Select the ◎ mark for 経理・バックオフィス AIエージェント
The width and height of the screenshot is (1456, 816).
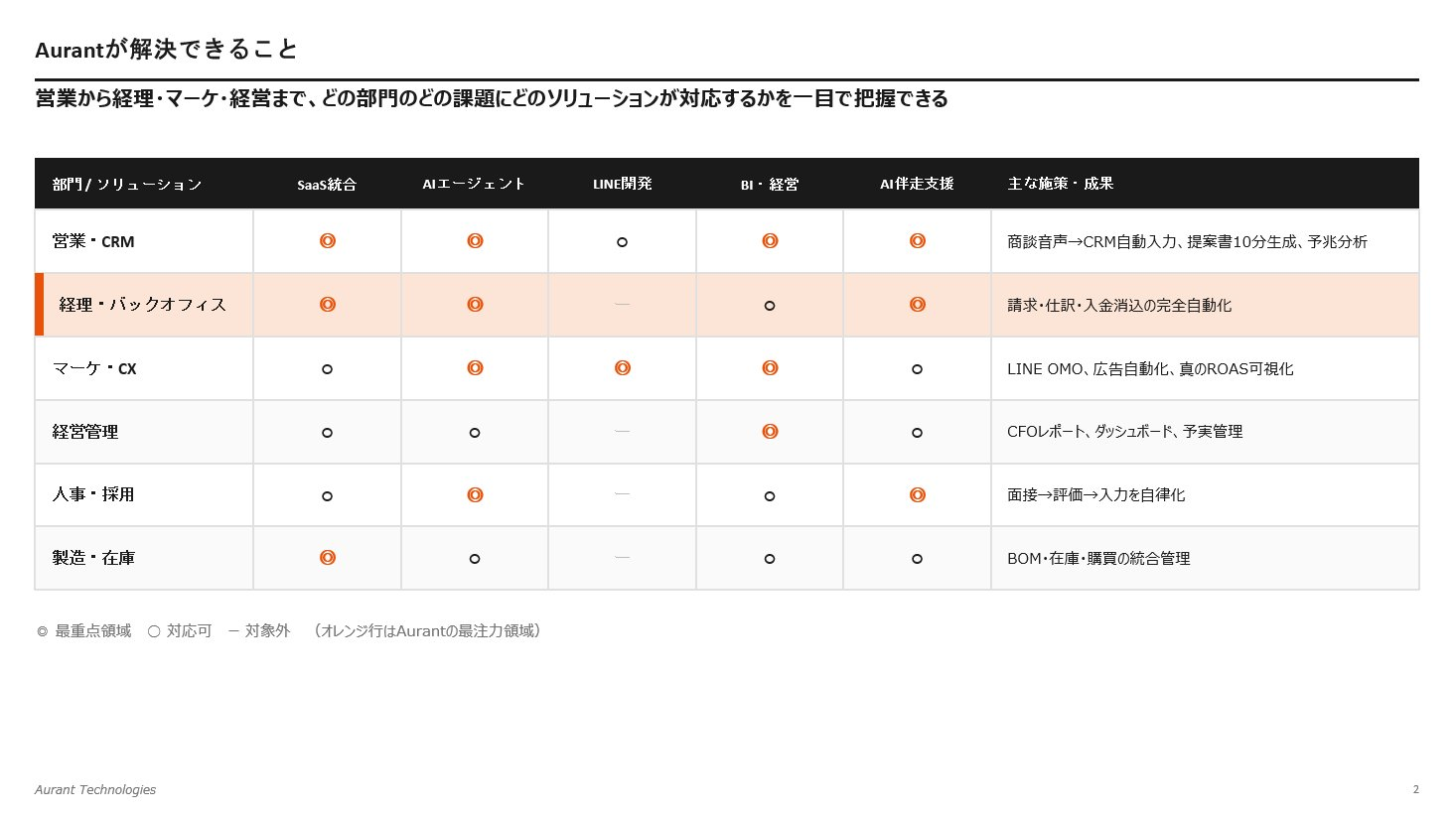pos(474,304)
